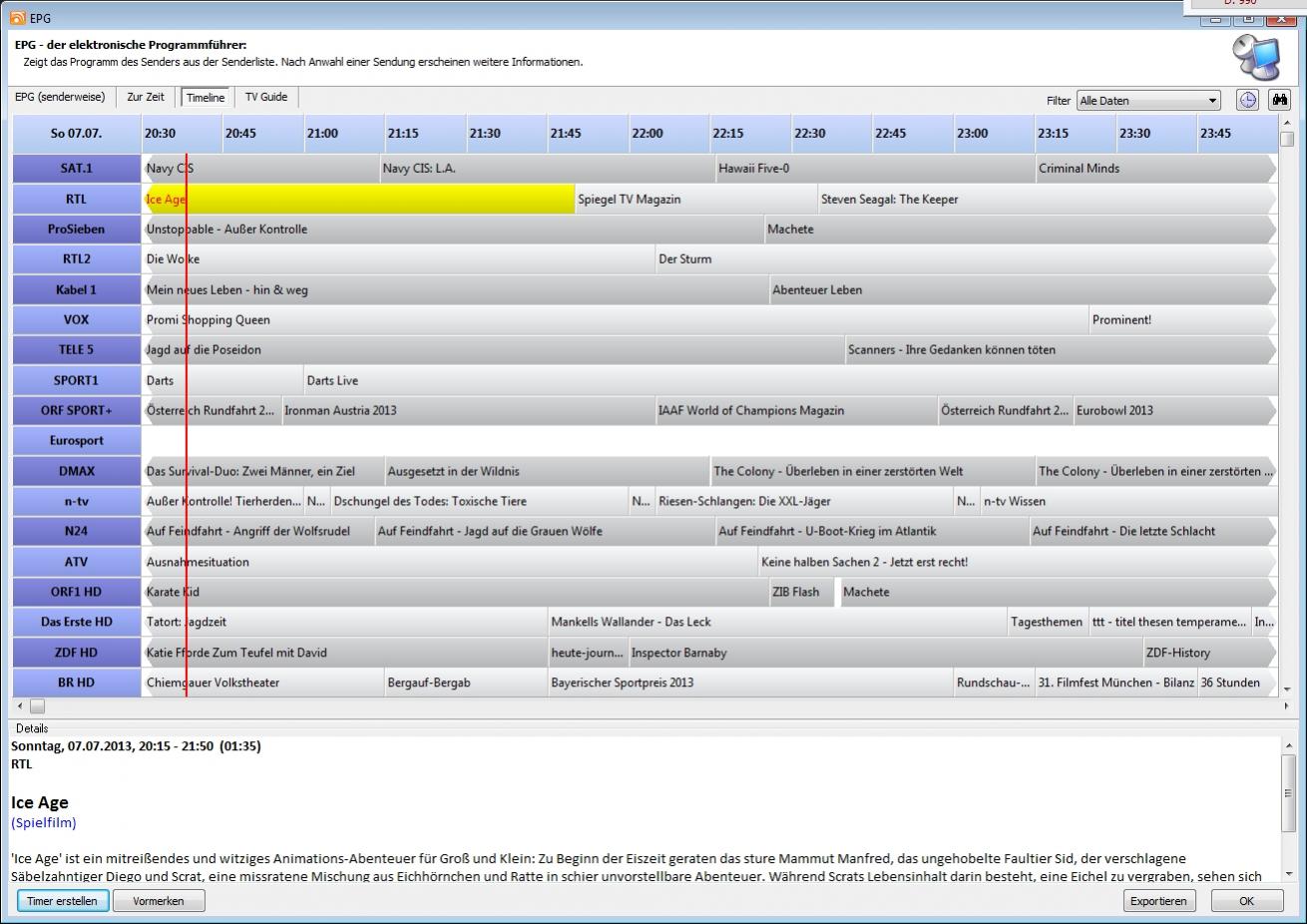Select '36 Stunden' on BR HD
Image resolution: width=1307 pixels, height=924 pixels.
coord(1237,683)
